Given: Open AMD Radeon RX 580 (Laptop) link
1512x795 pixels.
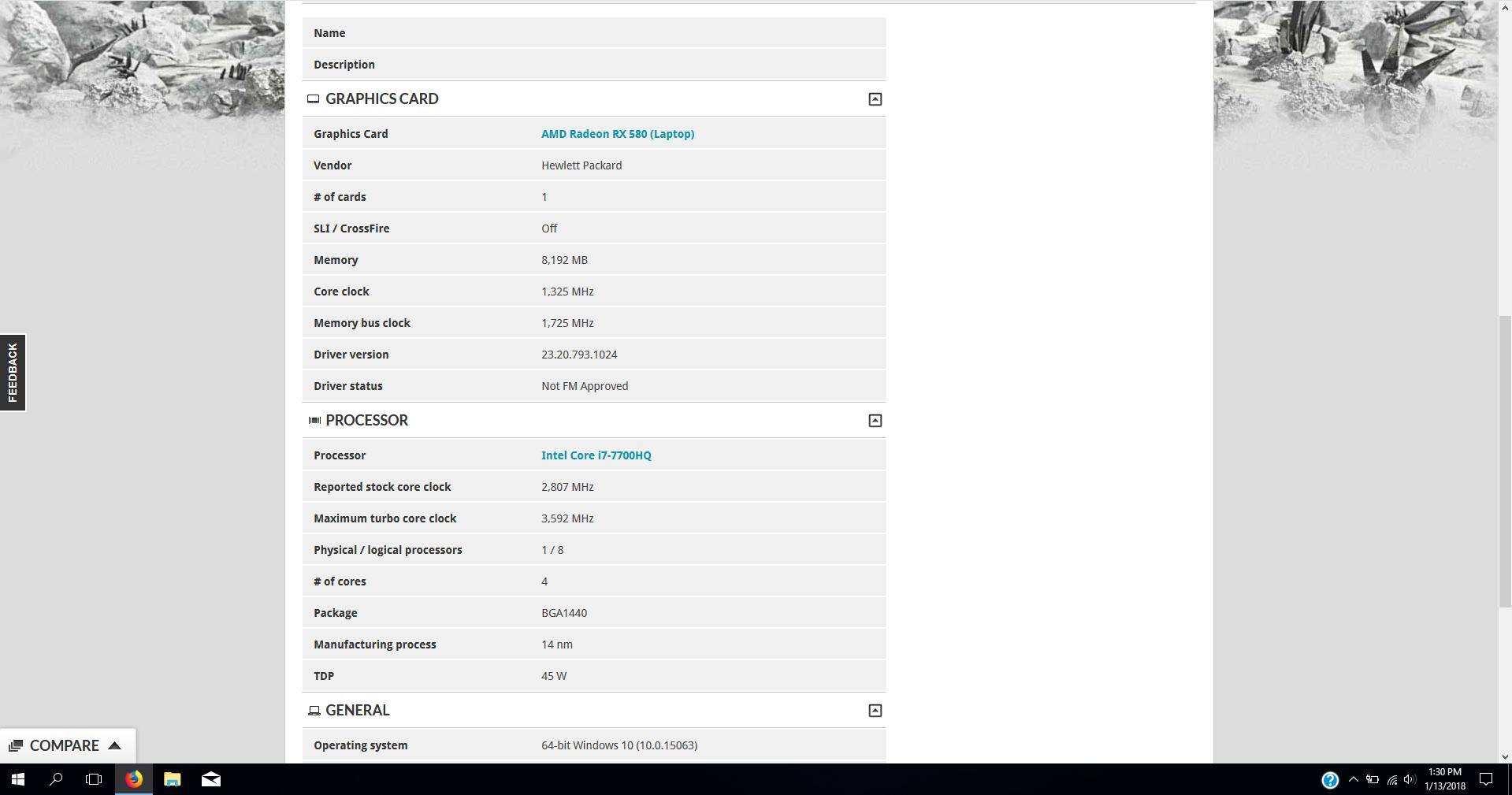Looking at the screenshot, I should point(617,134).
